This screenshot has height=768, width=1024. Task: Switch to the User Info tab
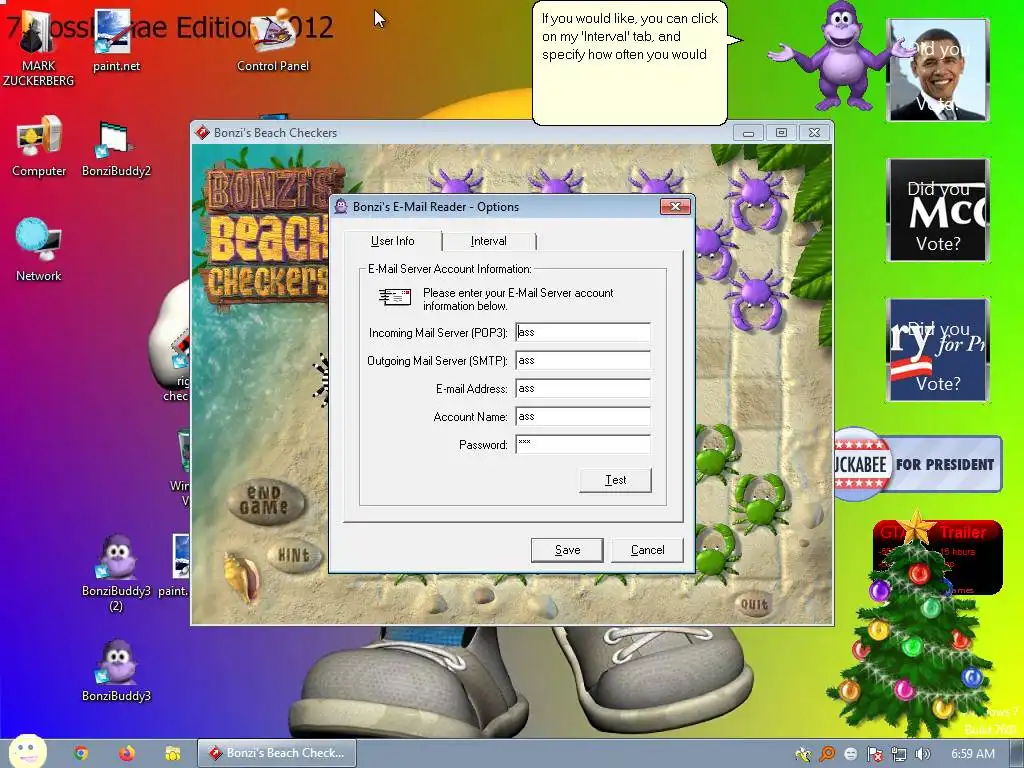point(392,241)
